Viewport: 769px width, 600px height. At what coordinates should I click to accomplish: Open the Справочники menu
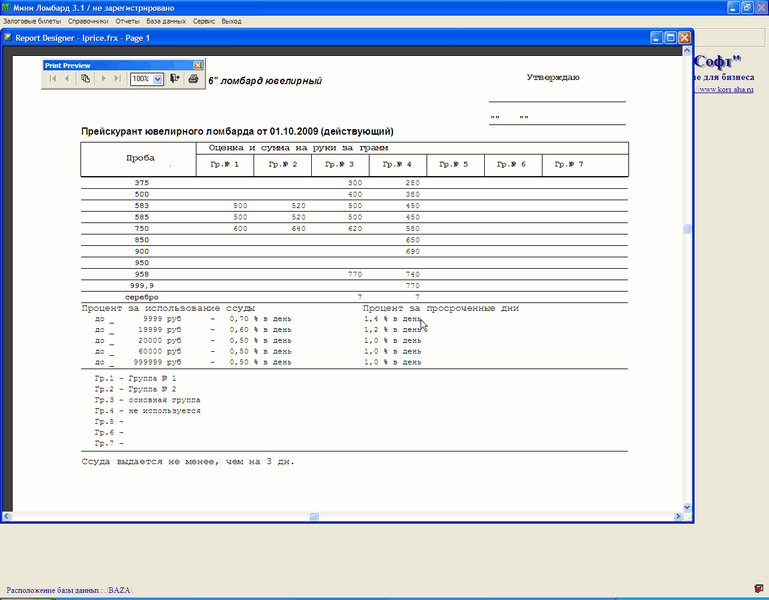tap(88, 21)
